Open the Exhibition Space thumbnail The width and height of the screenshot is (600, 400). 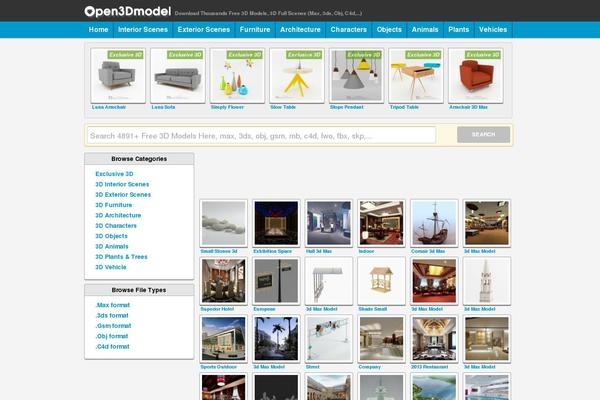click(x=276, y=223)
